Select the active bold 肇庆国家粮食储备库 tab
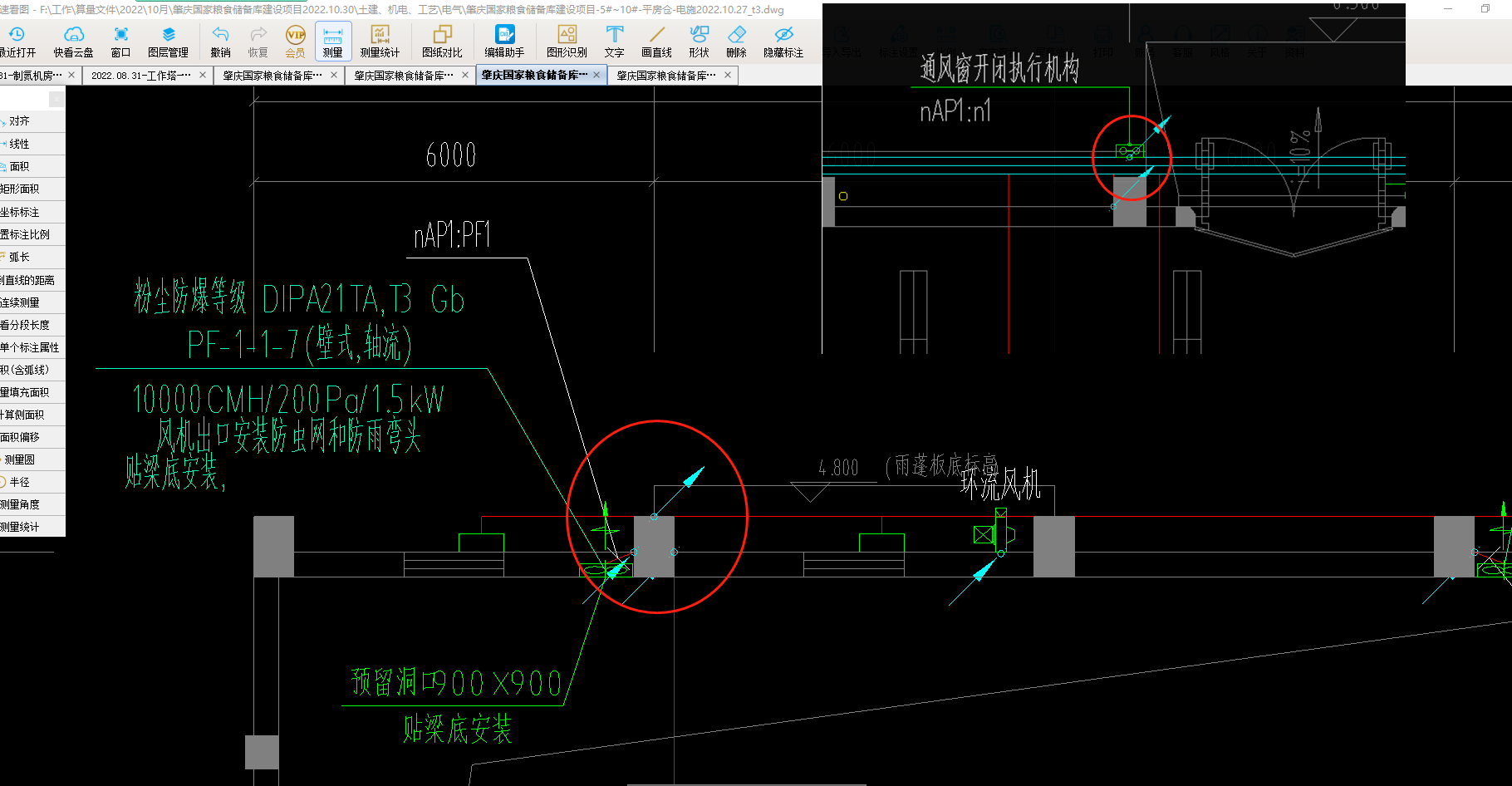 pos(534,76)
